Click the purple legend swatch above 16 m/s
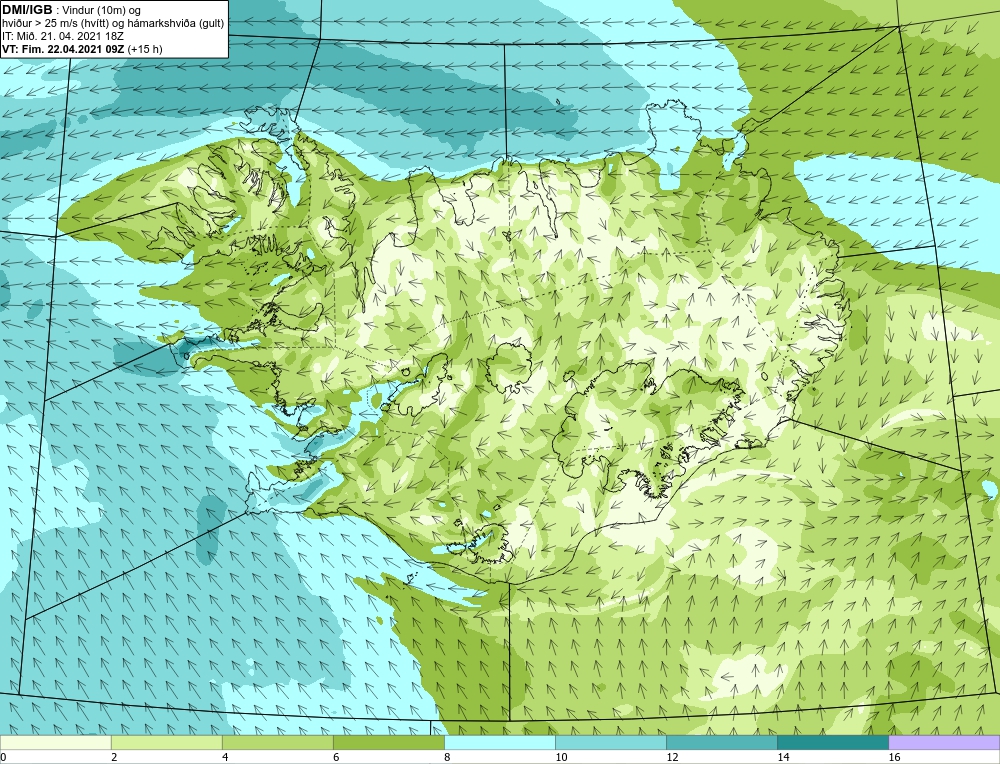 pos(944,742)
